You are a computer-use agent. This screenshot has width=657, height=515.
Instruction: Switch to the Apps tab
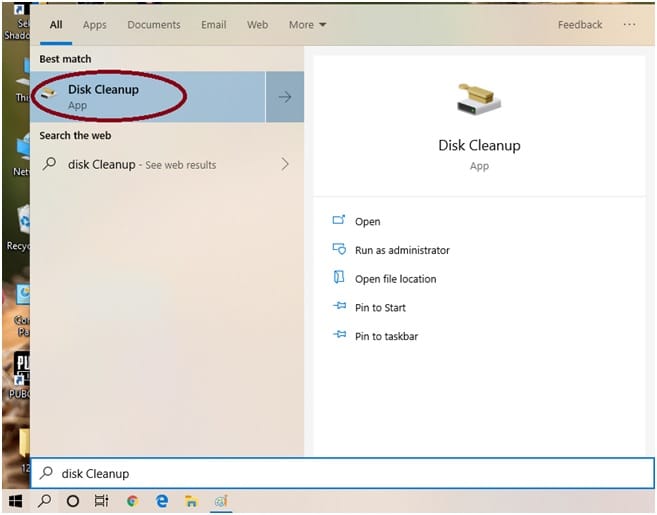(x=95, y=25)
